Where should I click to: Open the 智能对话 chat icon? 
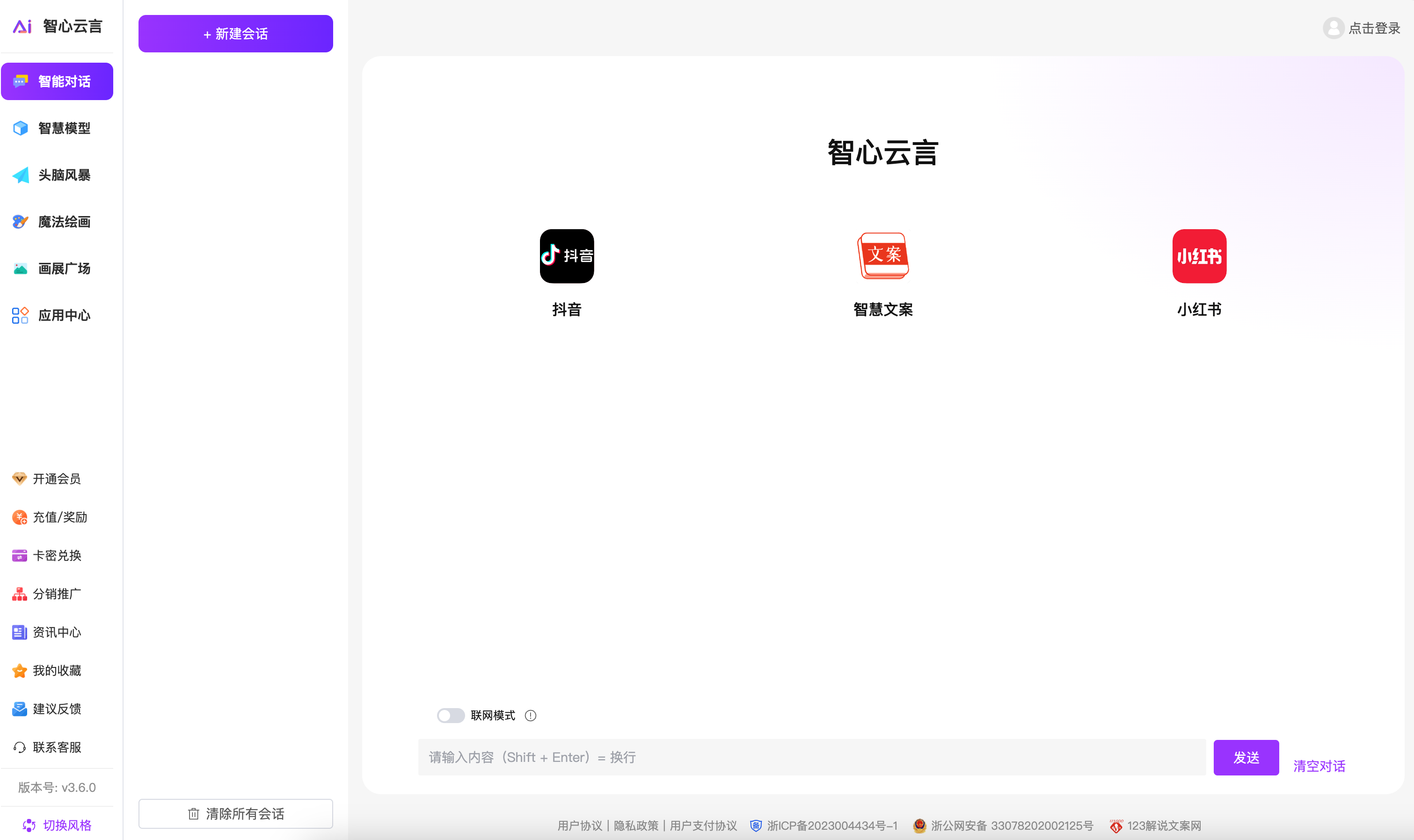(21, 81)
